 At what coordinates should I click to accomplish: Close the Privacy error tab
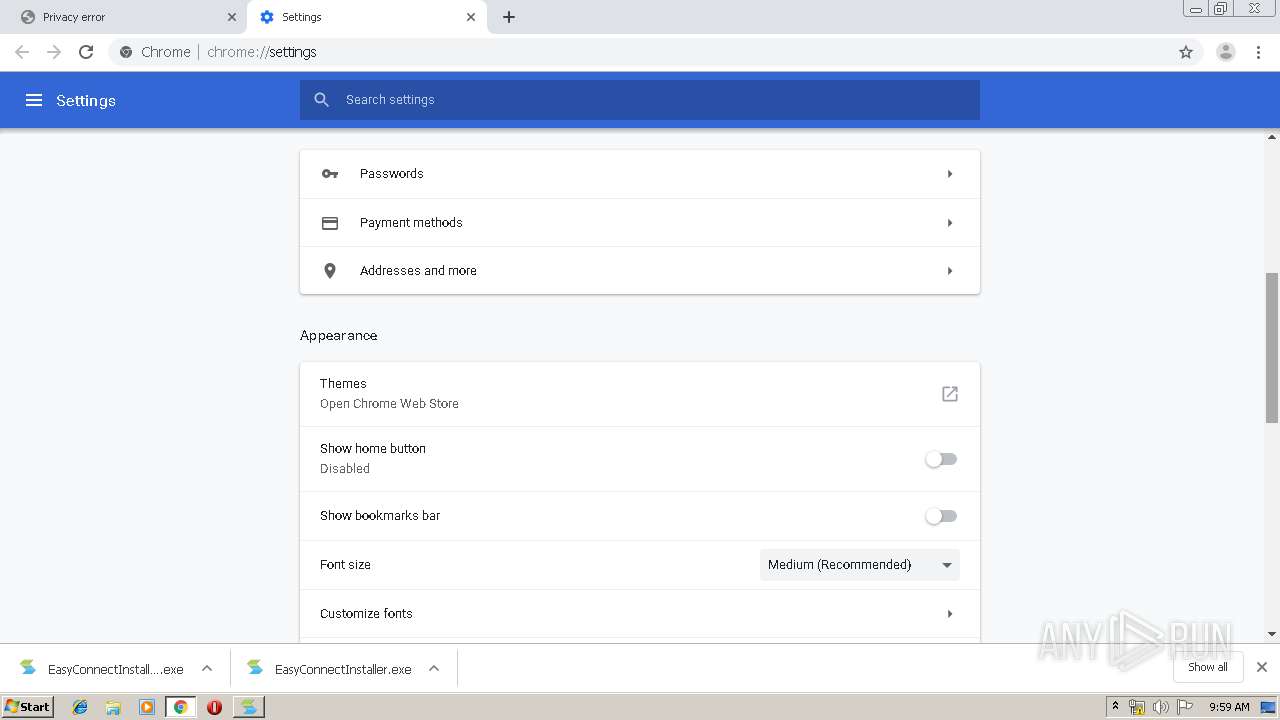pyautogui.click(x=232, y=17)
